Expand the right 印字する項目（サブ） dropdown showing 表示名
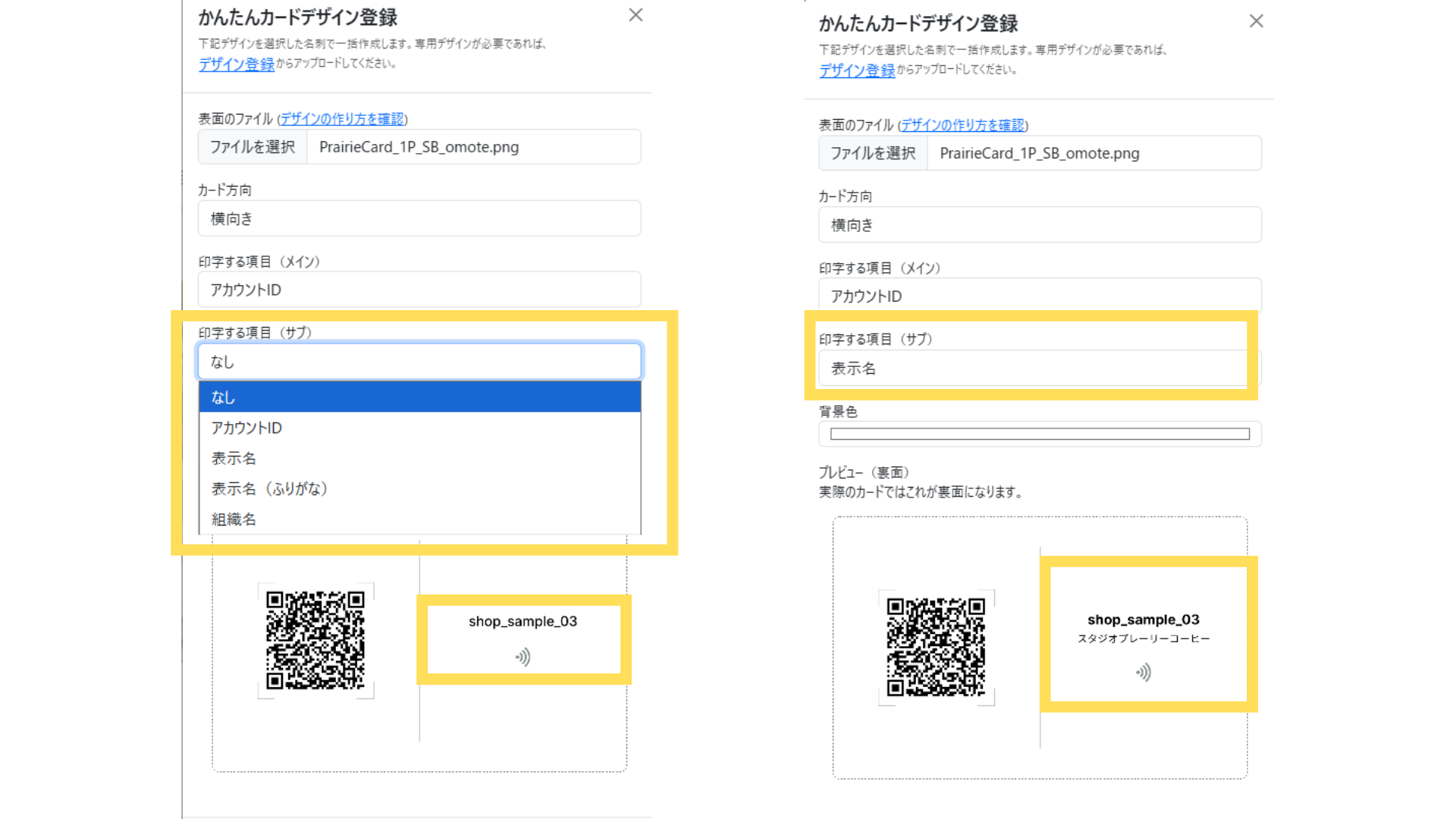Image resolution: width=1456 pixels, height=819 pixels. pyautogui.click(x=1031, y=369)
